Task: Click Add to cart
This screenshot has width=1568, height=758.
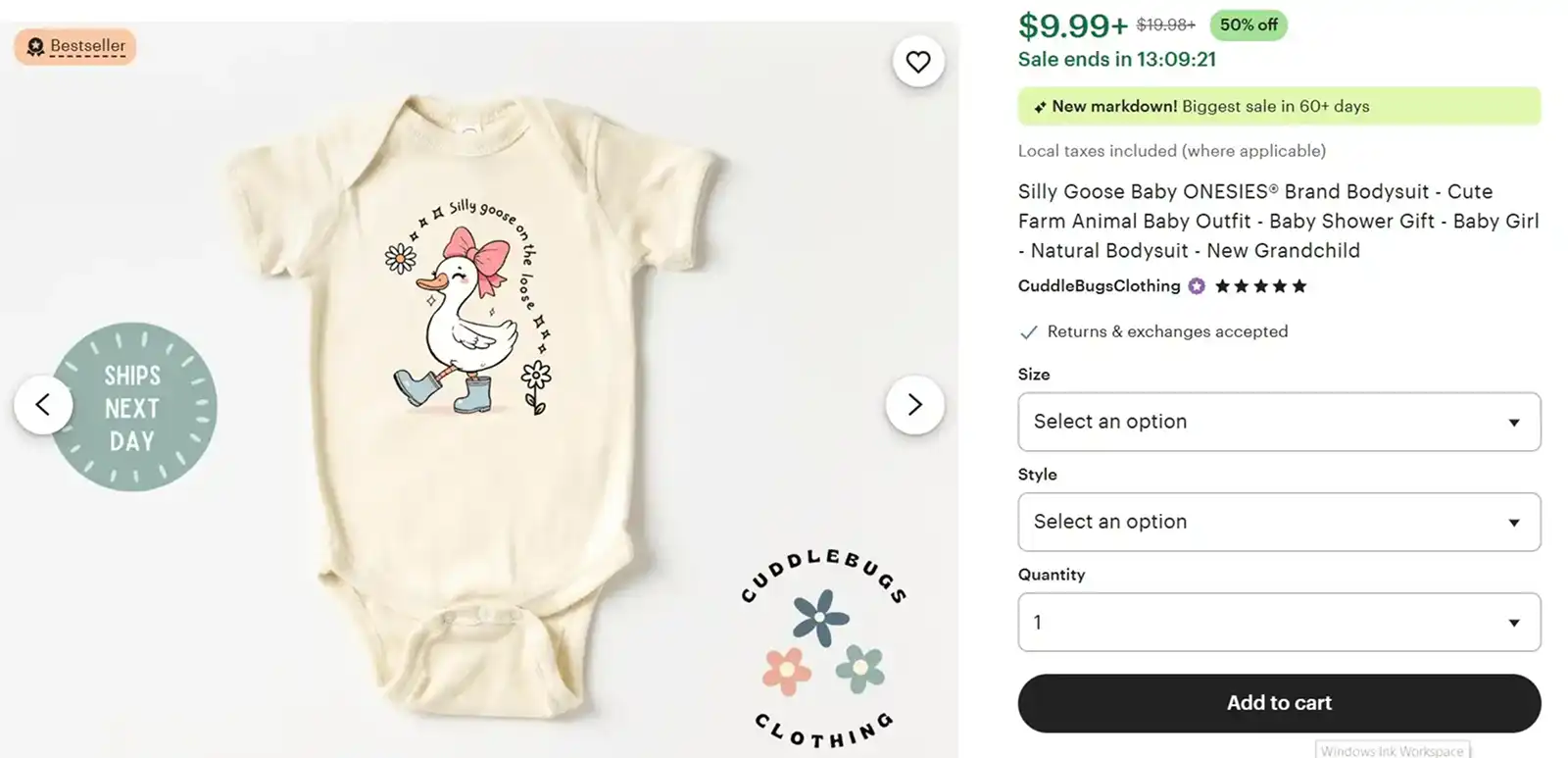Action: [x=1279, y=703]
